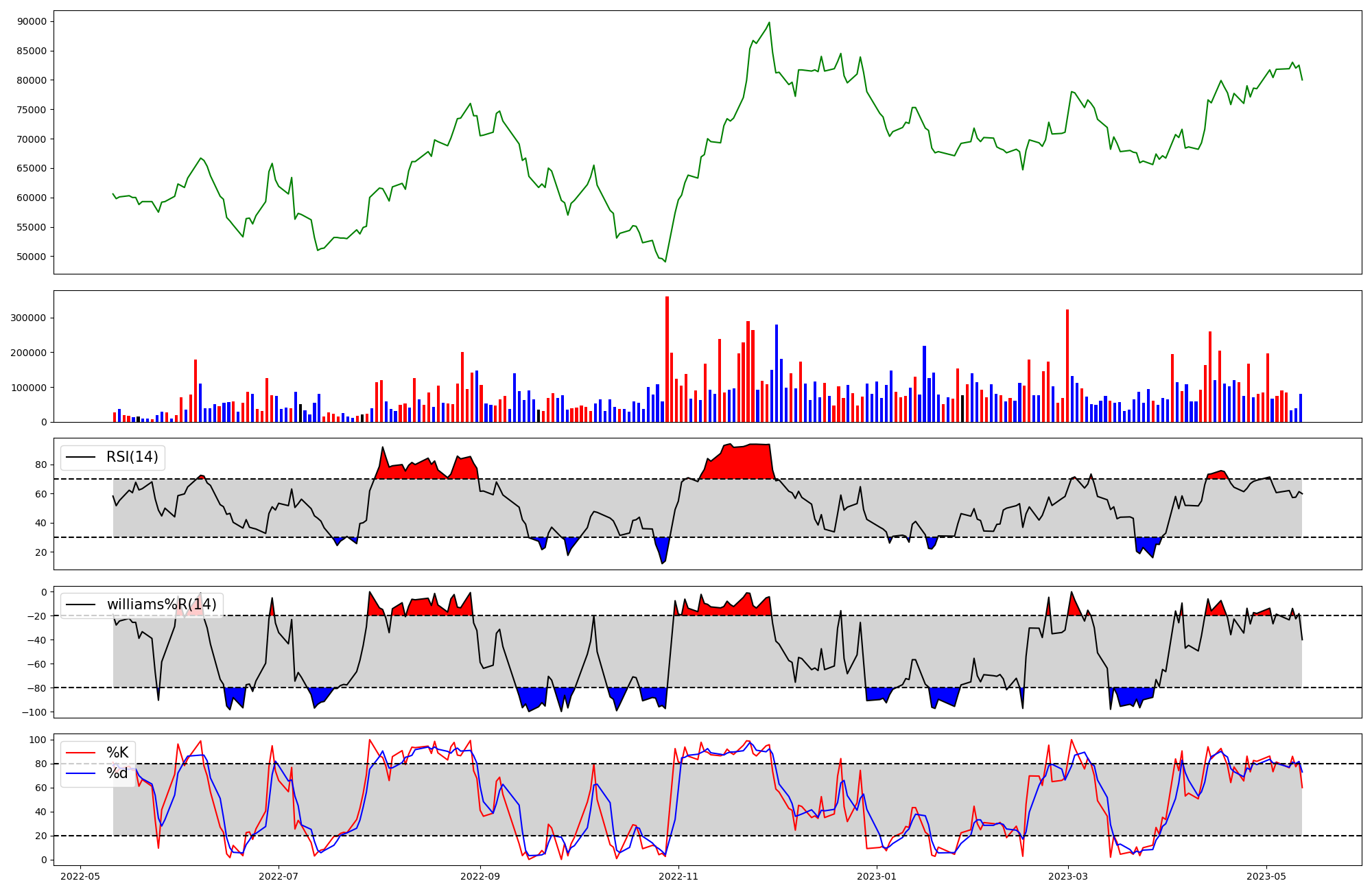Click the tallest red volume bar
The width and height of the screenshot is (1372, 892).
[x=667, y=357]
